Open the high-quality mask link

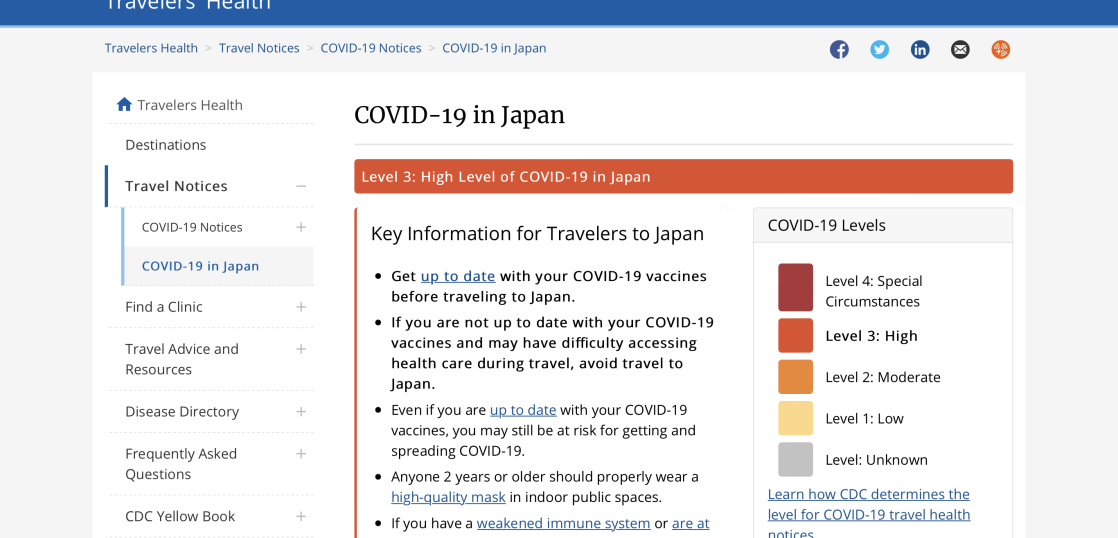point(448,497)
